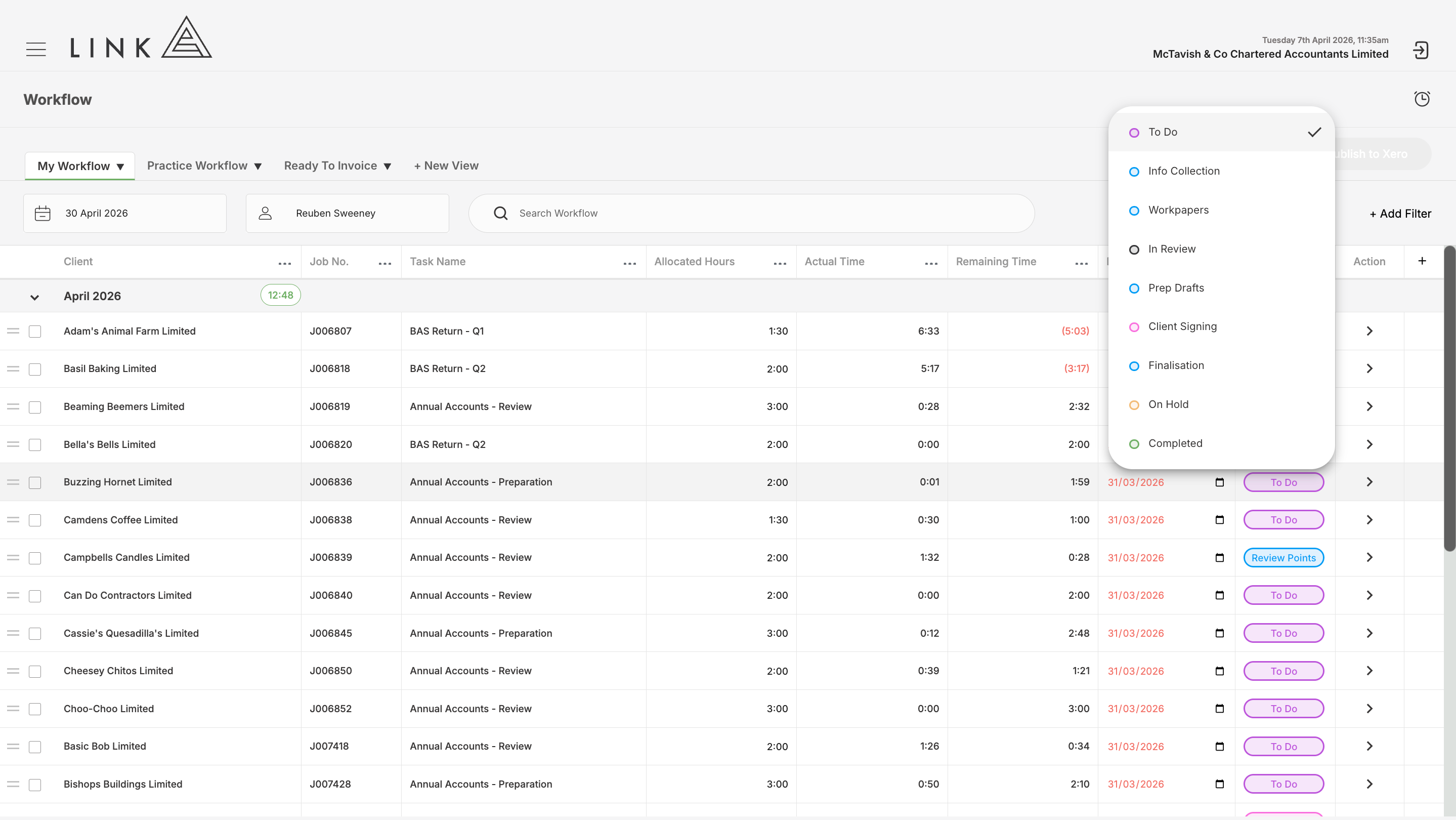Viewport: 1456px width, 820px height.
Task: Open the hamburger navigation menu
Action: click(36, 50)
